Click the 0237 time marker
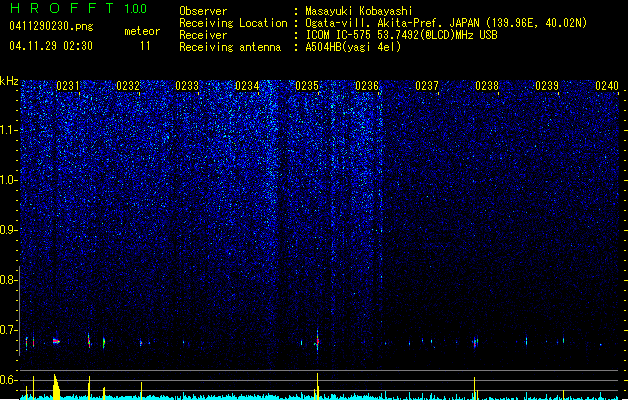Viewport: 629px width, 400px height. pos(427,85)
